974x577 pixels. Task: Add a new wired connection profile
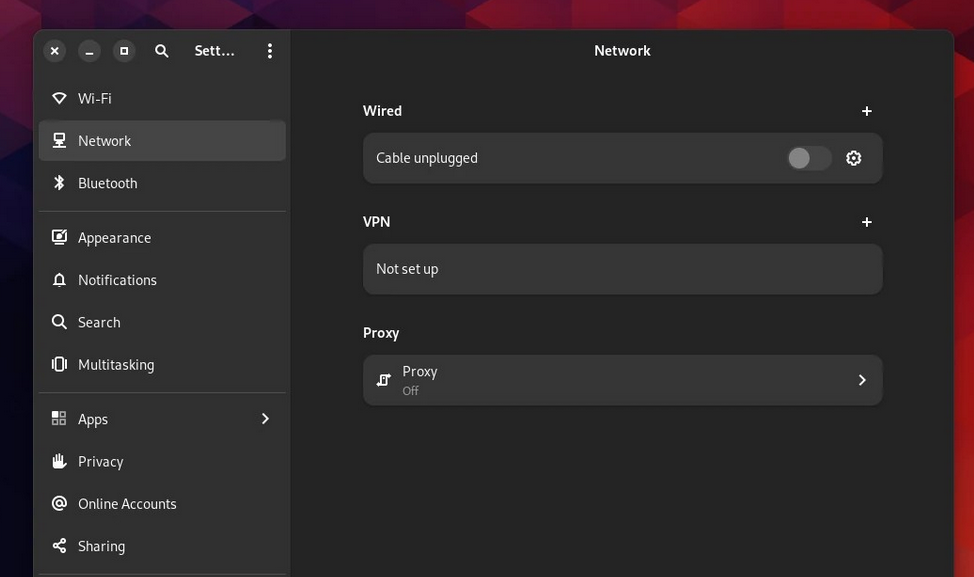[x=866, y=111]
